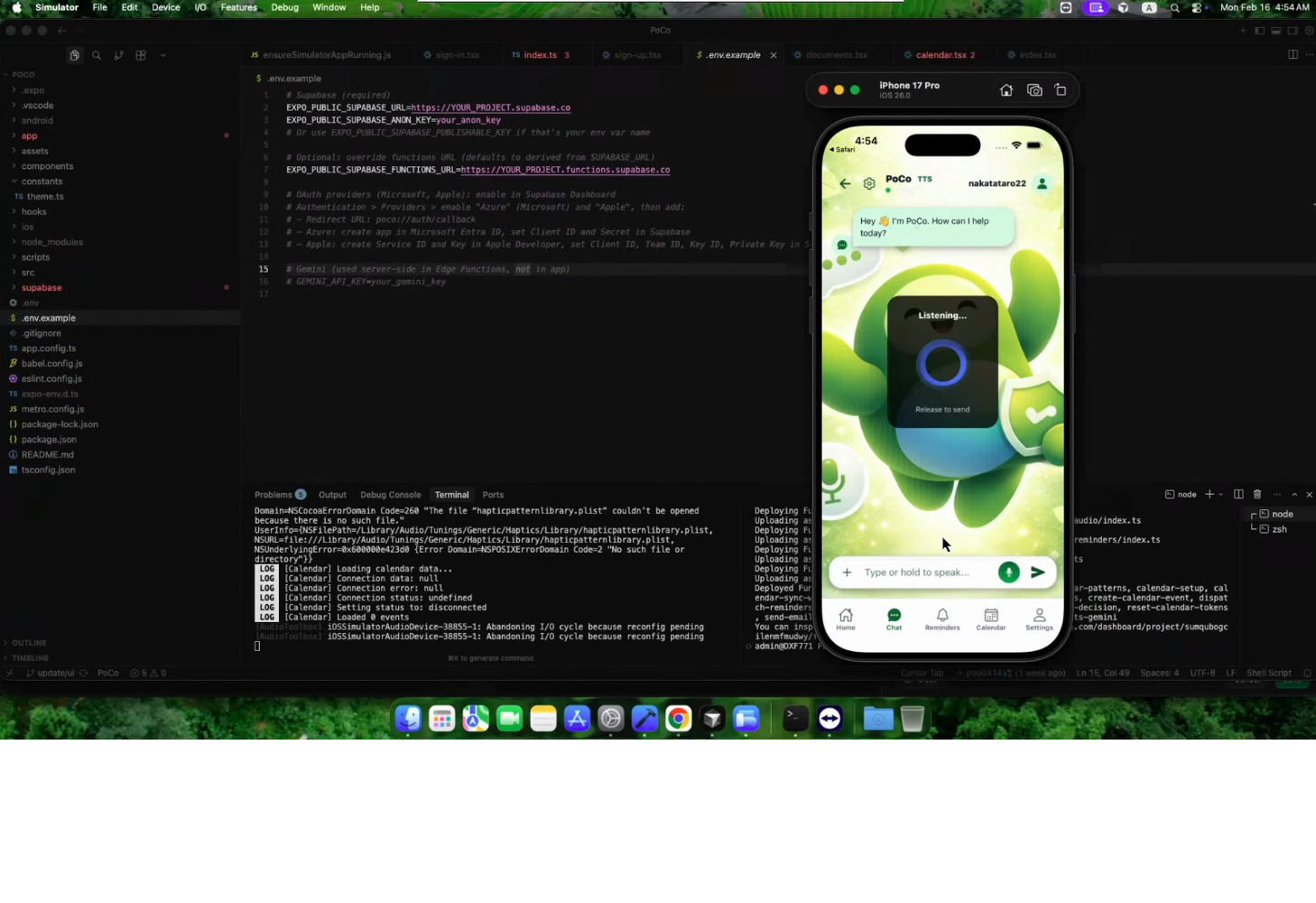The height and width of the screenshot is (903, 1316).
Task: Split the editor to the right
Action: click(1293, 55)
